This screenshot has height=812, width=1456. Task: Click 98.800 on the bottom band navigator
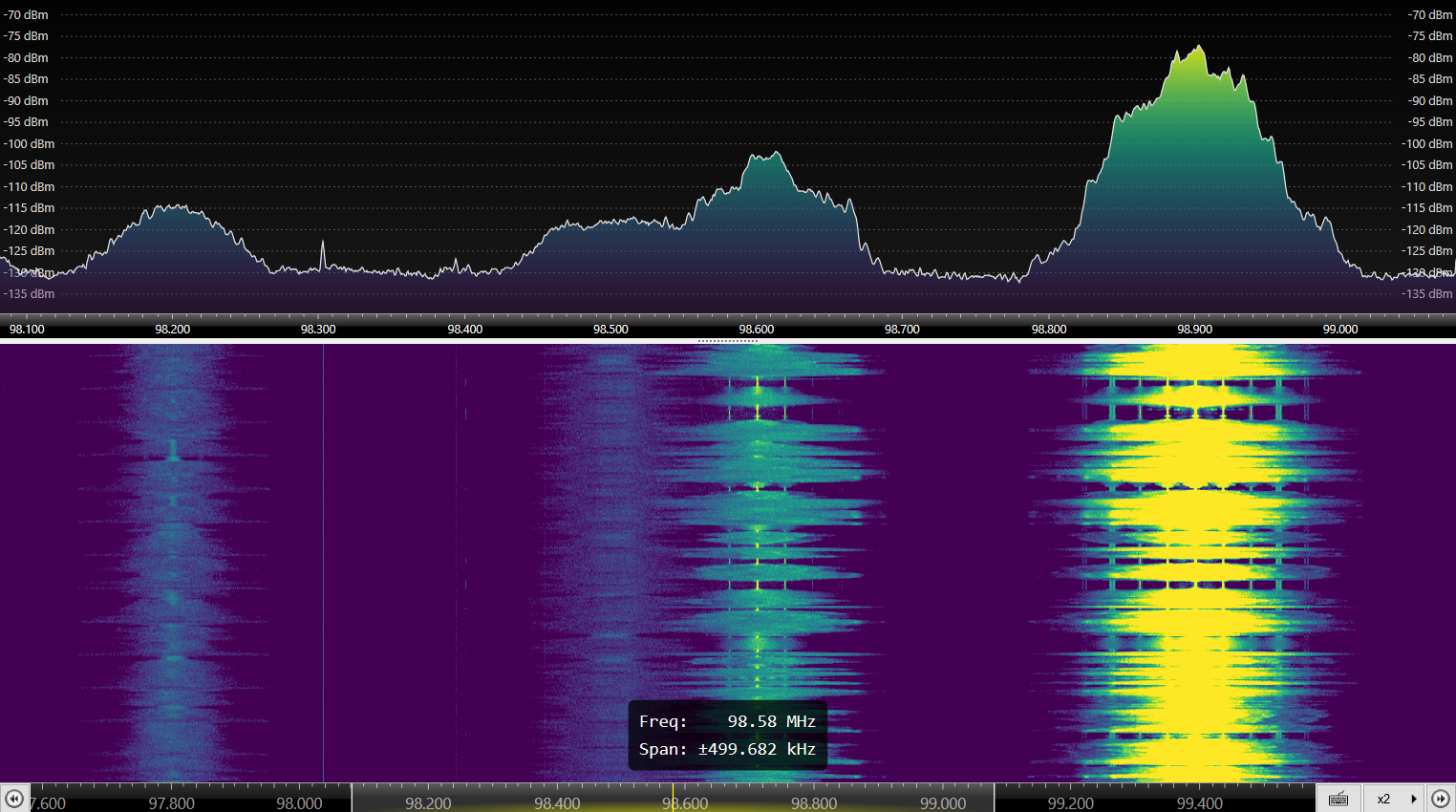[x=814, y=803]
